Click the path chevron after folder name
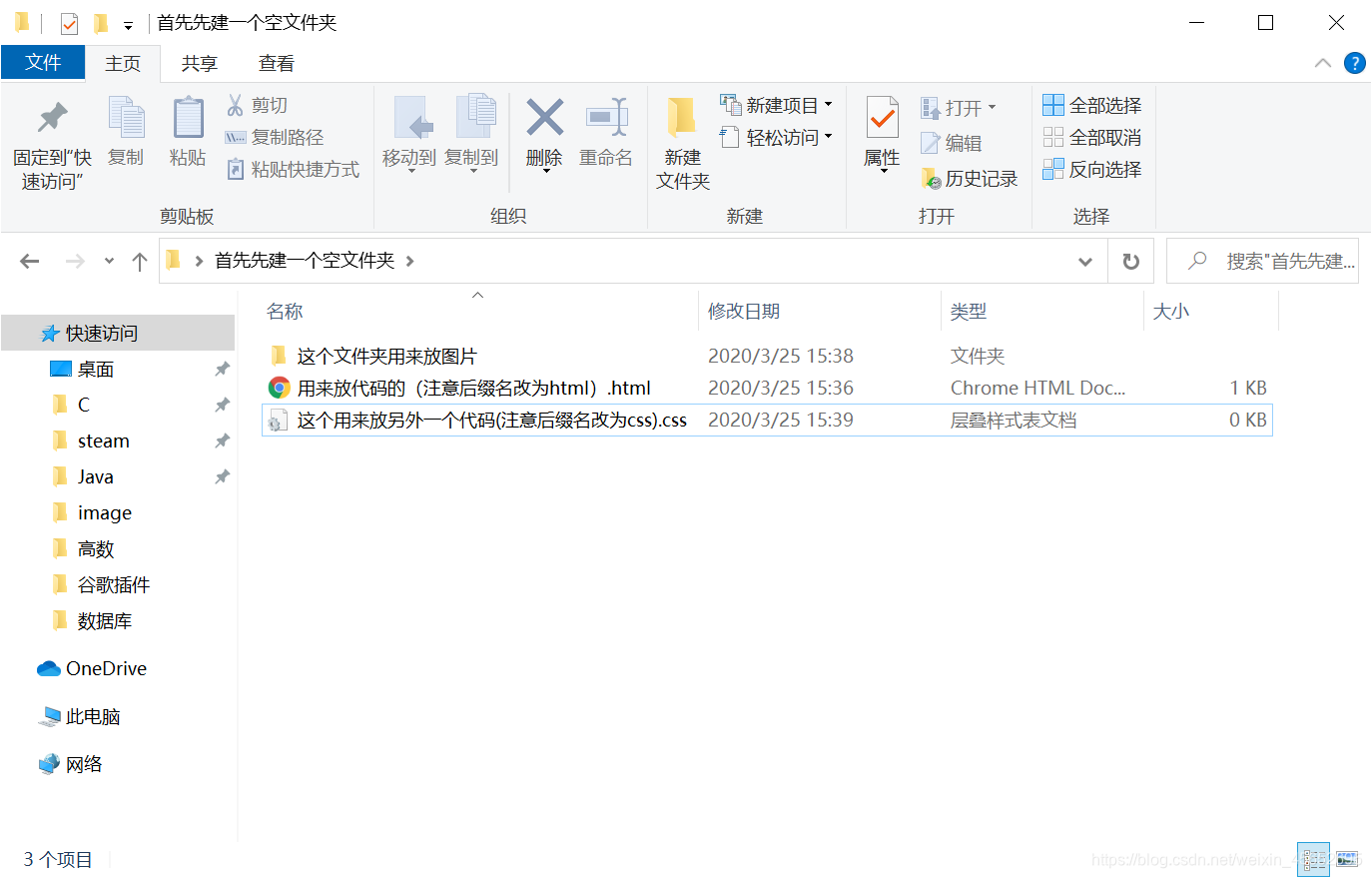The image size is (1372, 878). (x=409, y=261)
